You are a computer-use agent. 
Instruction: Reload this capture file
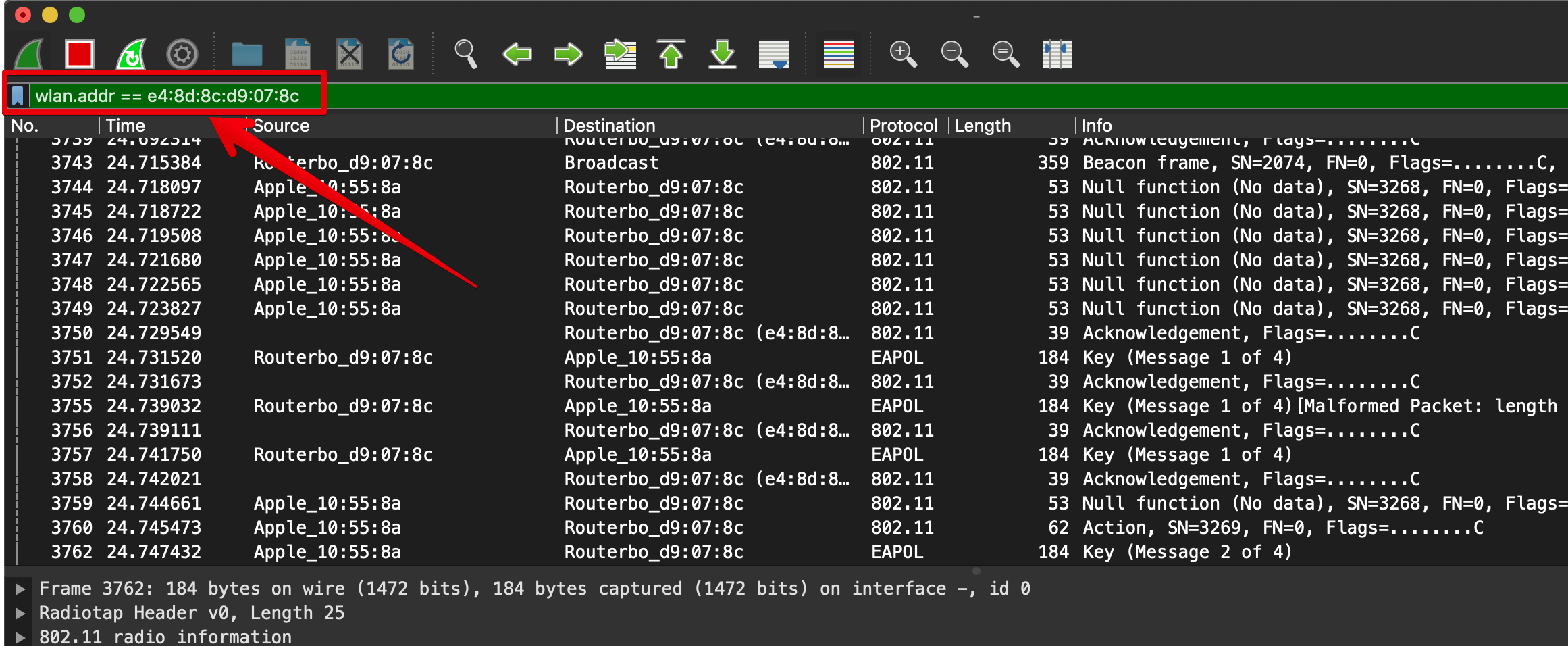[400, 54]
